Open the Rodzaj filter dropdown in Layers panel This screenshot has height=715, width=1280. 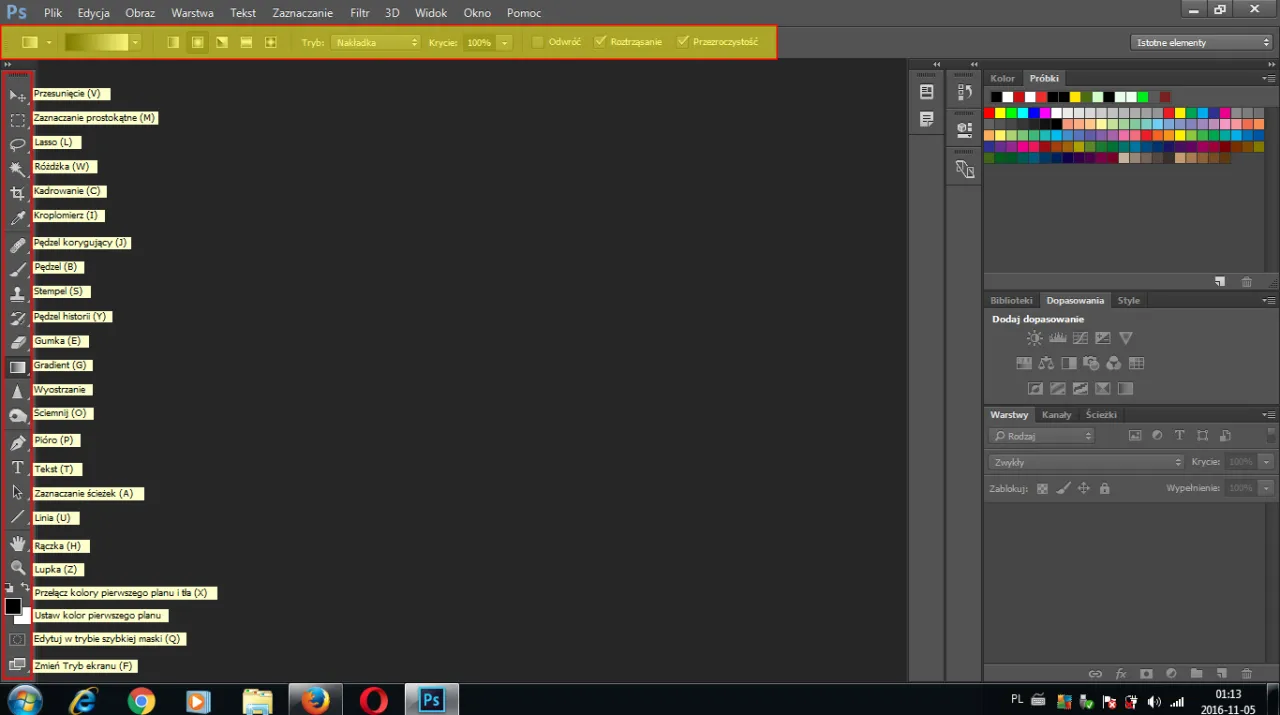click(1041, 436)
